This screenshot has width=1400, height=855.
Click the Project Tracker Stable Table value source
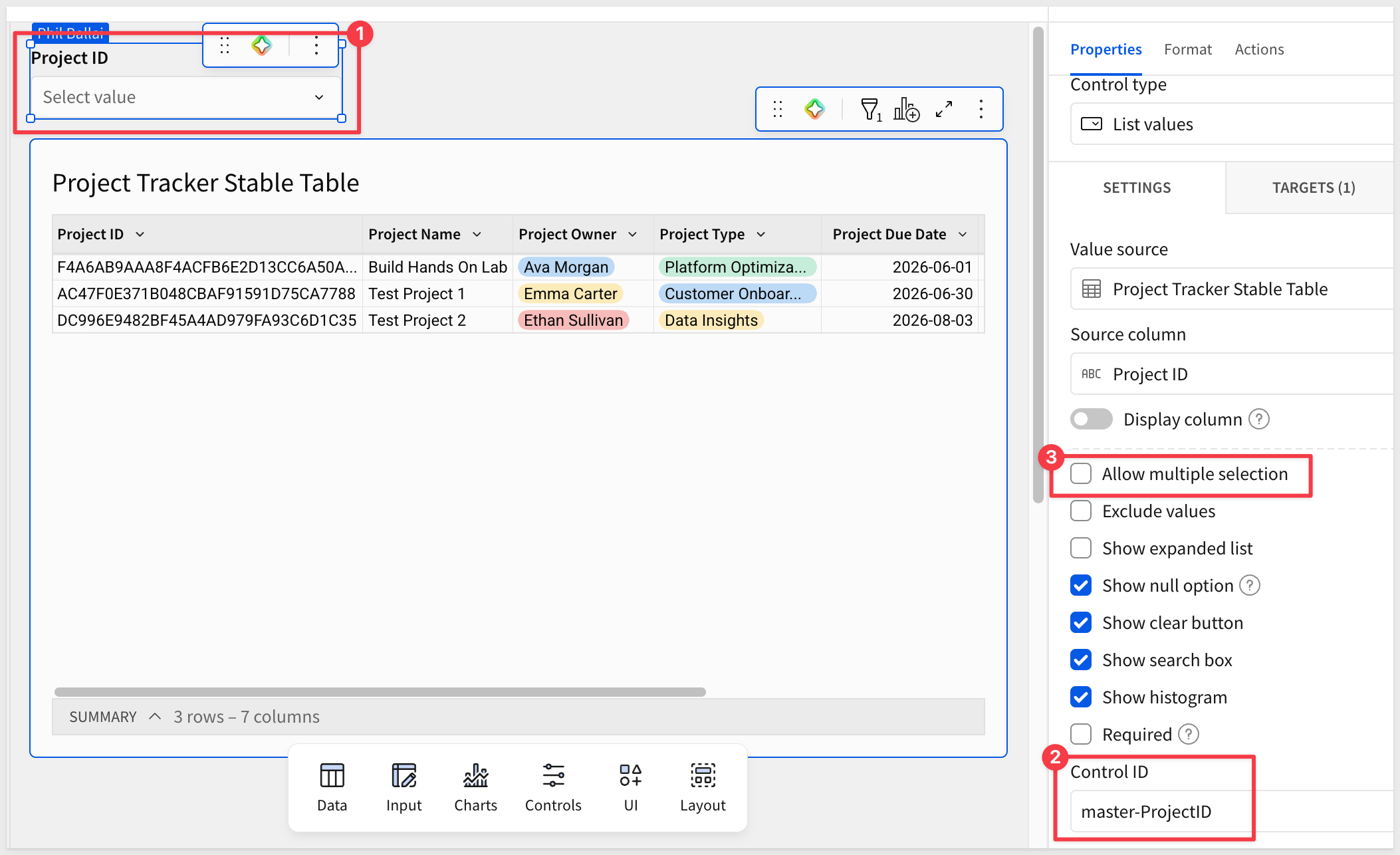(x=1231, y=289)
